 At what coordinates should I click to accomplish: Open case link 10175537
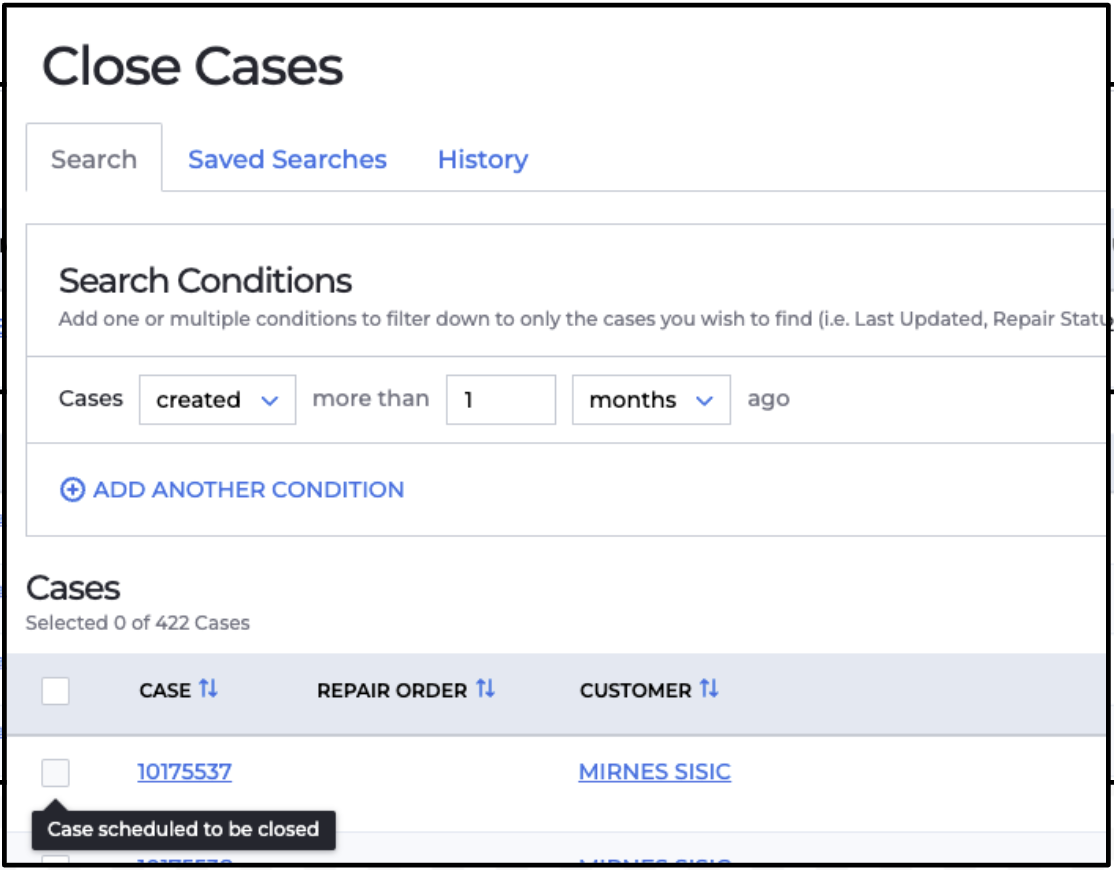[185, 771]
